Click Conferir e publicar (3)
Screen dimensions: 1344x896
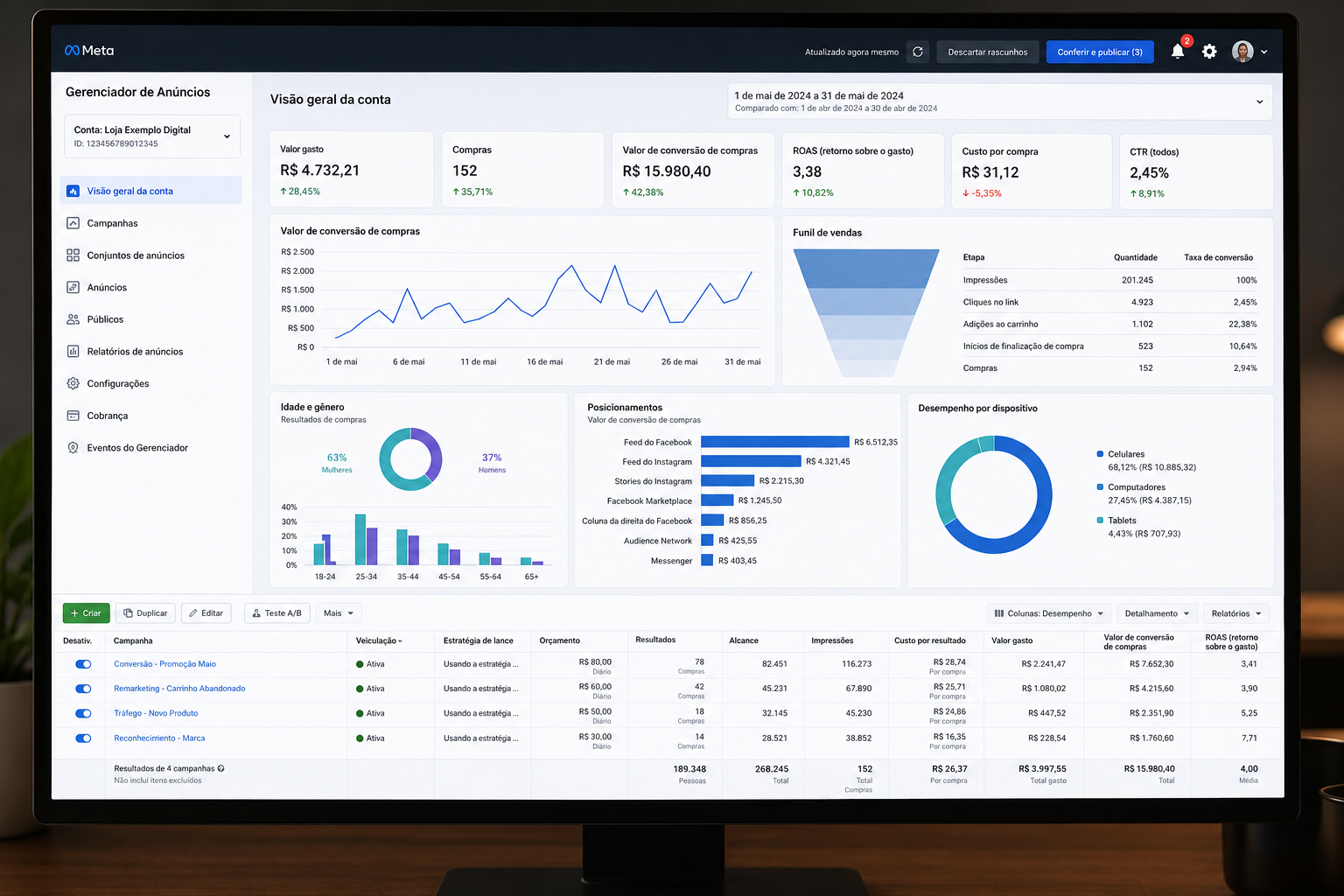[x=1100, y=52]
